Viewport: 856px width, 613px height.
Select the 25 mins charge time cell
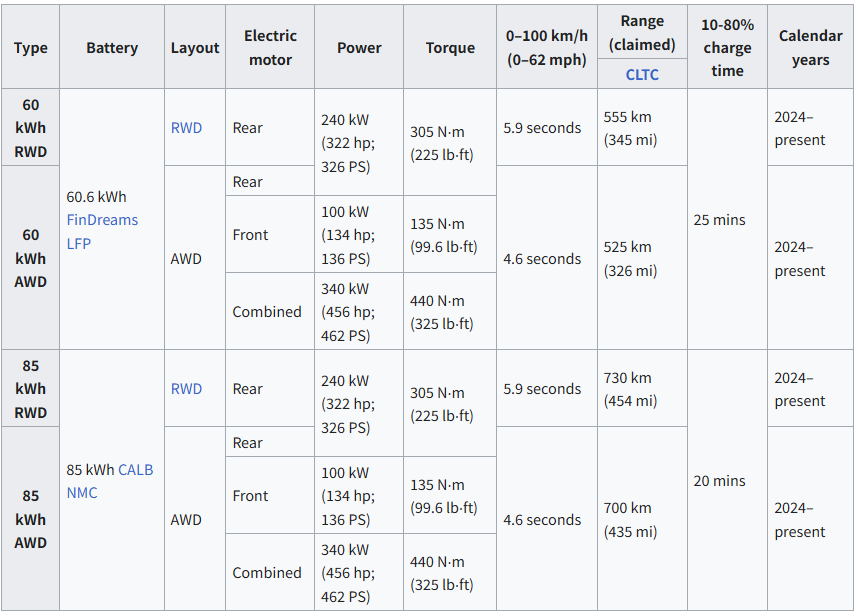click(x=719, y=220)
